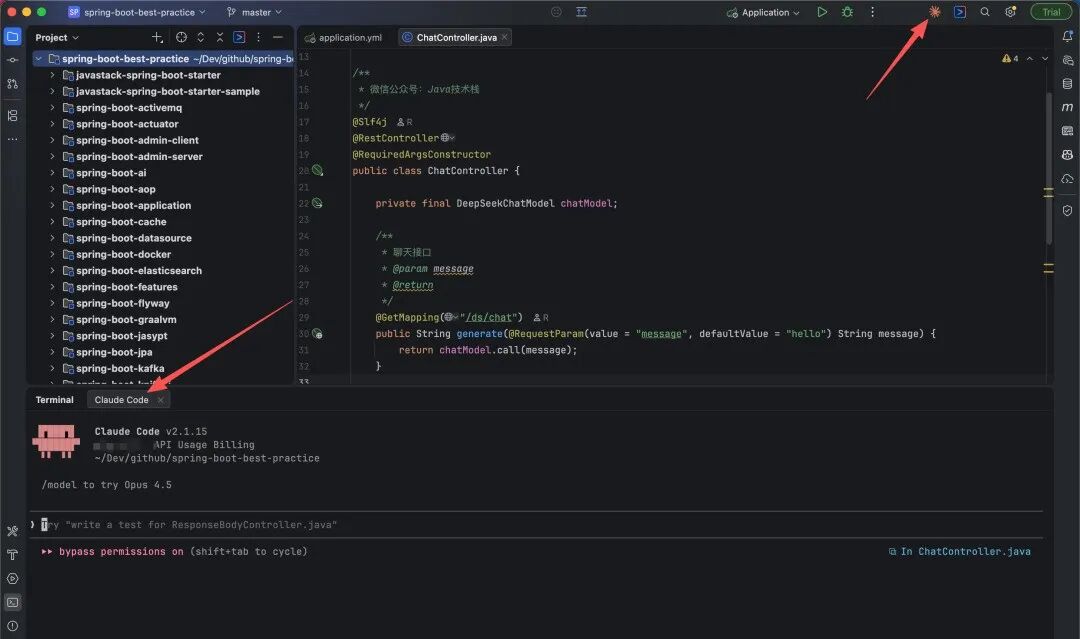The width and height of the screenshot is (1080, 639).
Task: Click the 4 warnings indicator
Action: tap(1010, 59)
